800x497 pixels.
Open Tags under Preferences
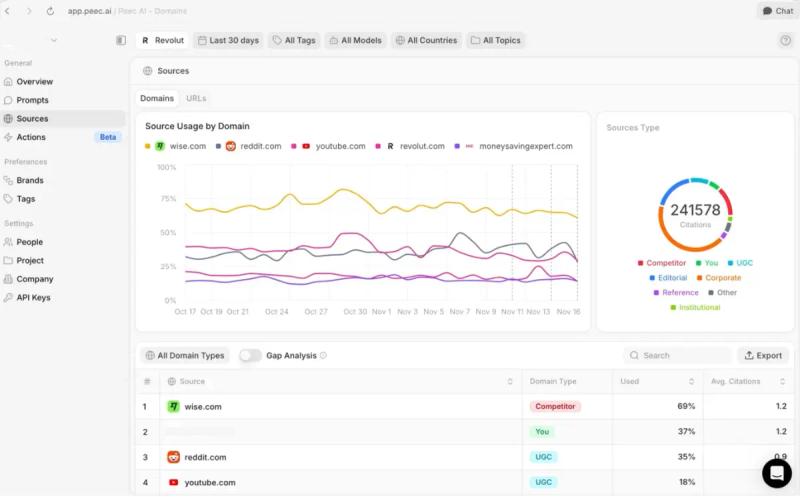[x=62, y=199]
